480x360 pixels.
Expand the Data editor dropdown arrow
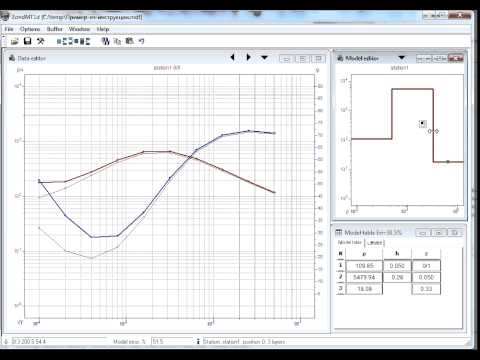click(x=264, y=58)
